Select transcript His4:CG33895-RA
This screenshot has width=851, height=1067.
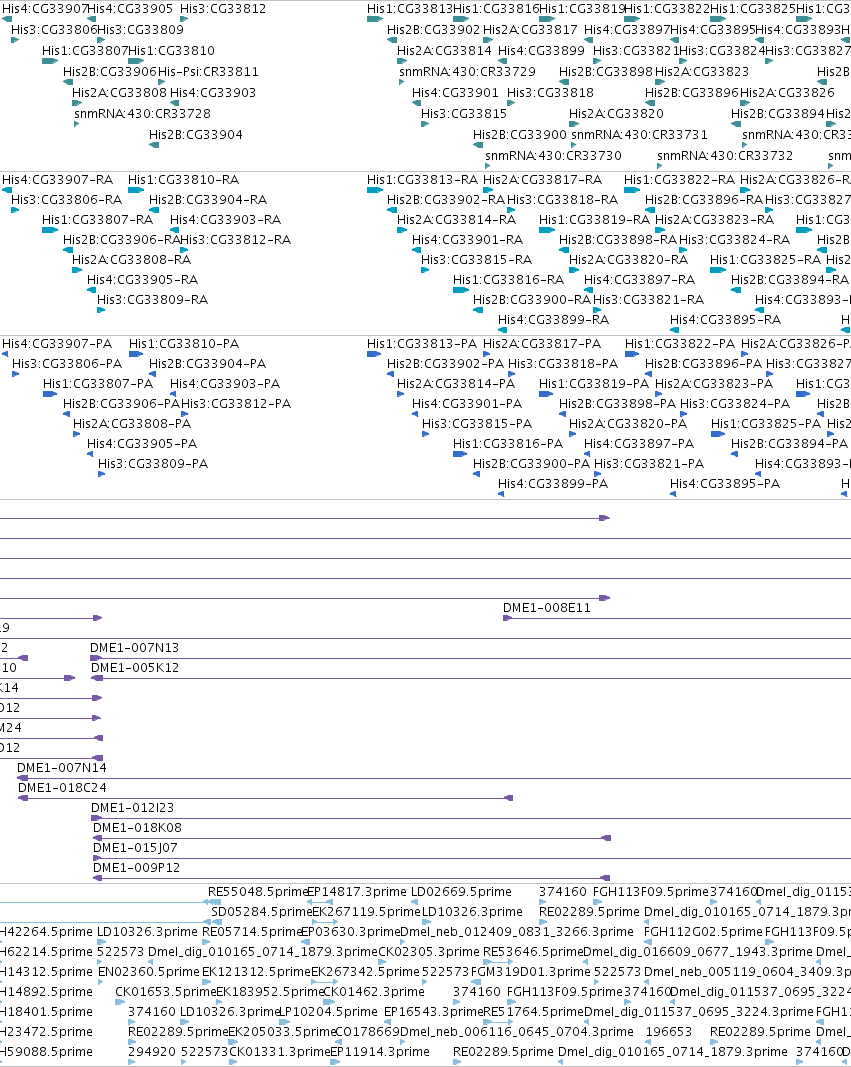pyautogui.click(x=725, y=320)
